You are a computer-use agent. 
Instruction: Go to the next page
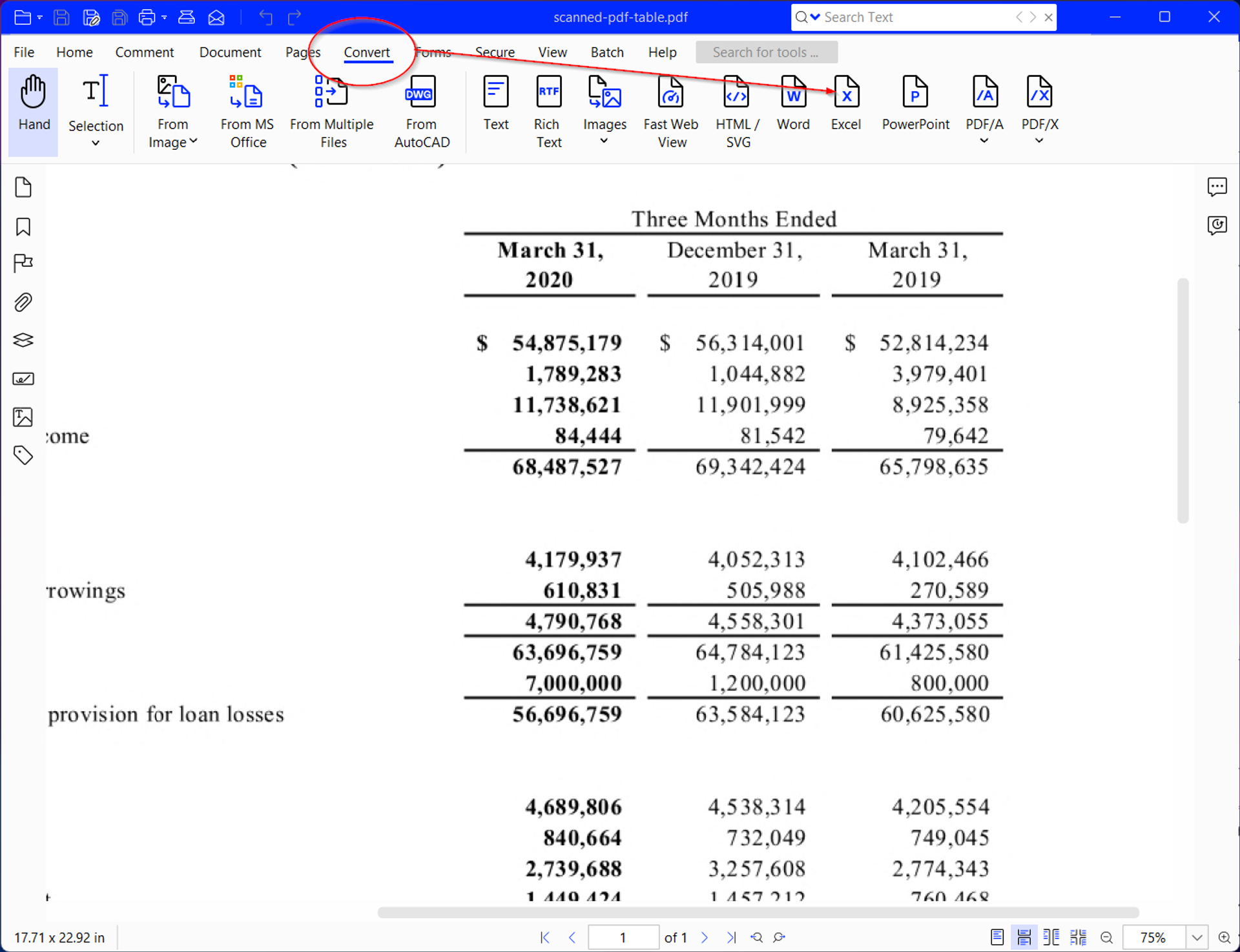click(705, 937)
